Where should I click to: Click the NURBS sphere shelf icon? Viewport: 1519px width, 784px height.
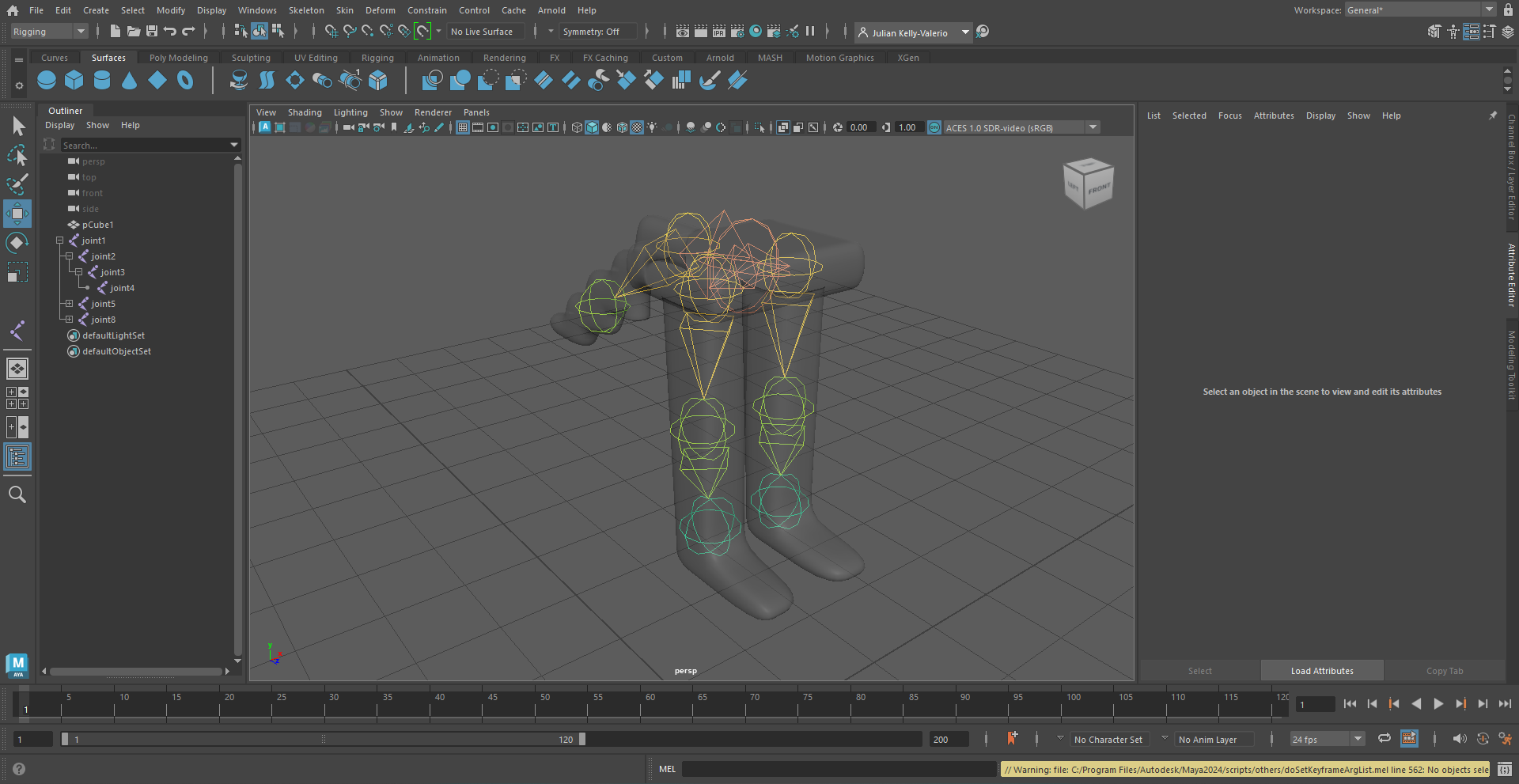tap(47, 80)
